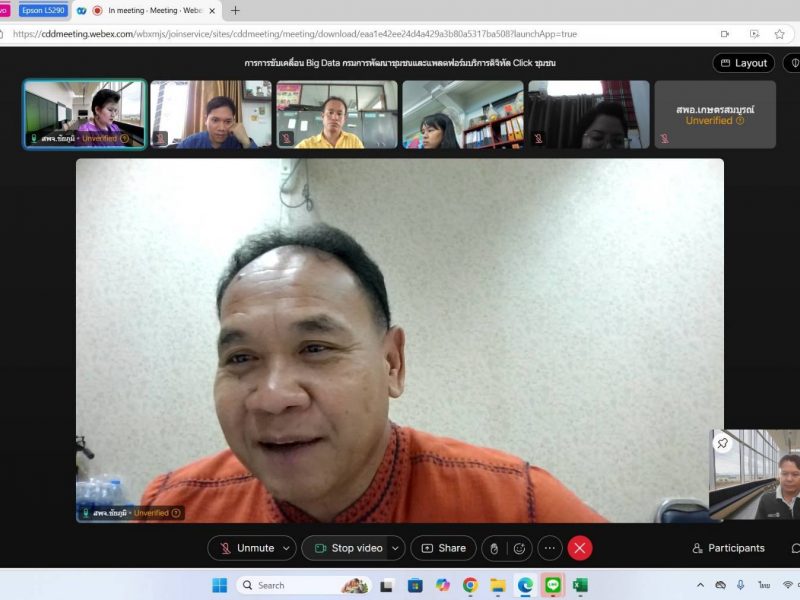The height and width of the screenshot is (600, 800).
Task: Leave the meeting with red X button
Action: tap(580, 548)
